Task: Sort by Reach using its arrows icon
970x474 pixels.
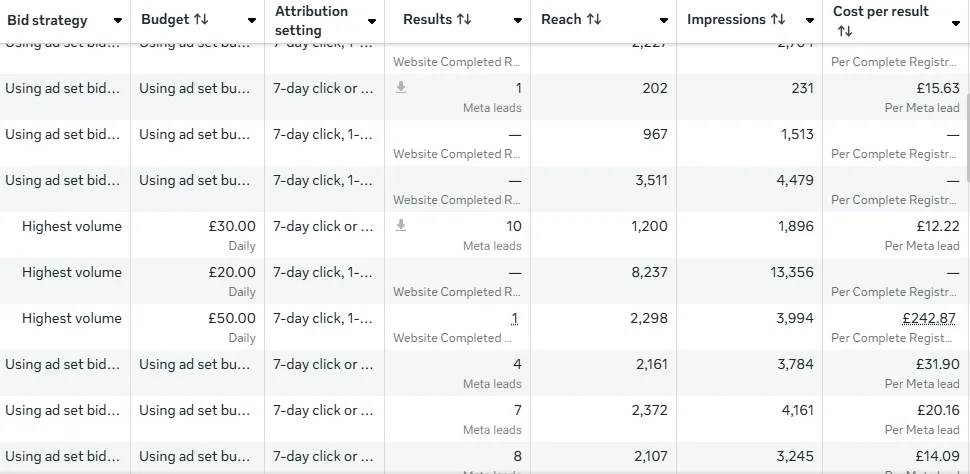Action: [x=594, y=20]
